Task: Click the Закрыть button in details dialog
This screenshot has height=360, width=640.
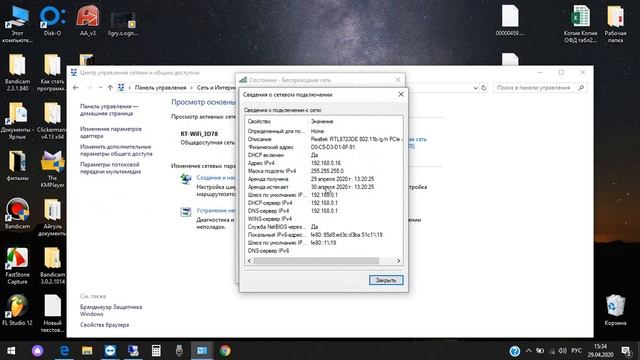Action: coord(386,280)
